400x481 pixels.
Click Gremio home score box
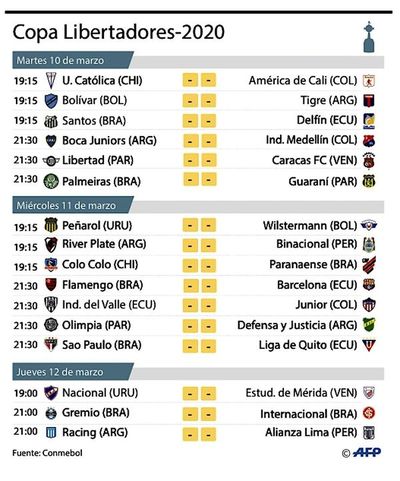click(x=190, y=413)
